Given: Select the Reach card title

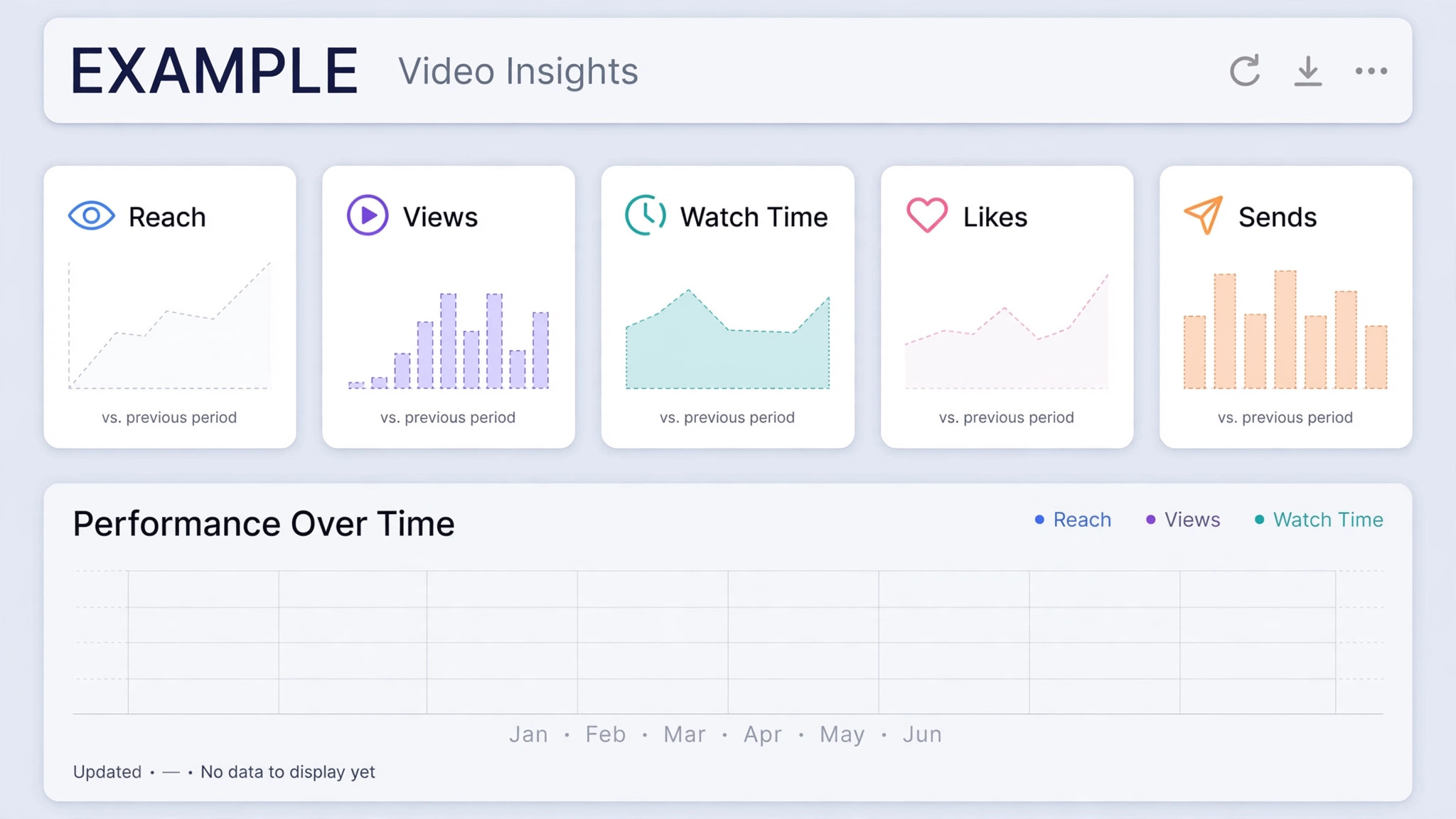Looking at the screenshot, I should (167, 217).
